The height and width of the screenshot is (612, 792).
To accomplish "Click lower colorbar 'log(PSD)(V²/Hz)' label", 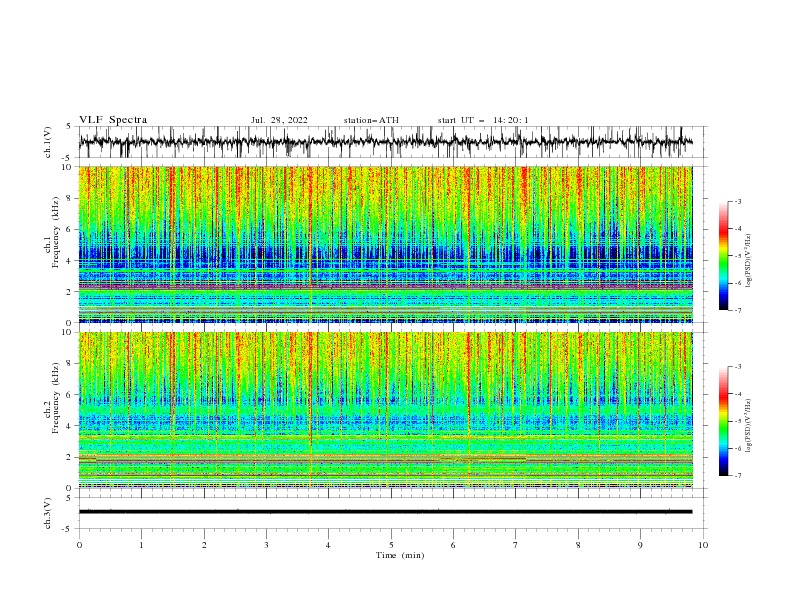I will 749,426.
